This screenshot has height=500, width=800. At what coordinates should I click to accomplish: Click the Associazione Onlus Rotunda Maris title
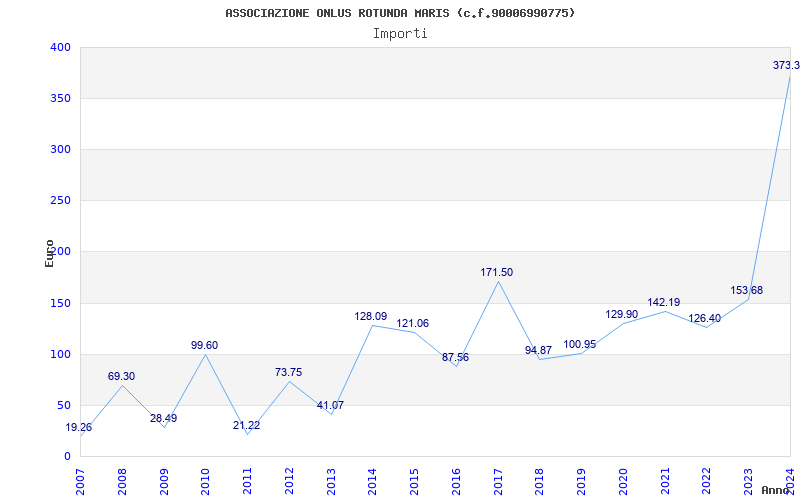point(400,13)
